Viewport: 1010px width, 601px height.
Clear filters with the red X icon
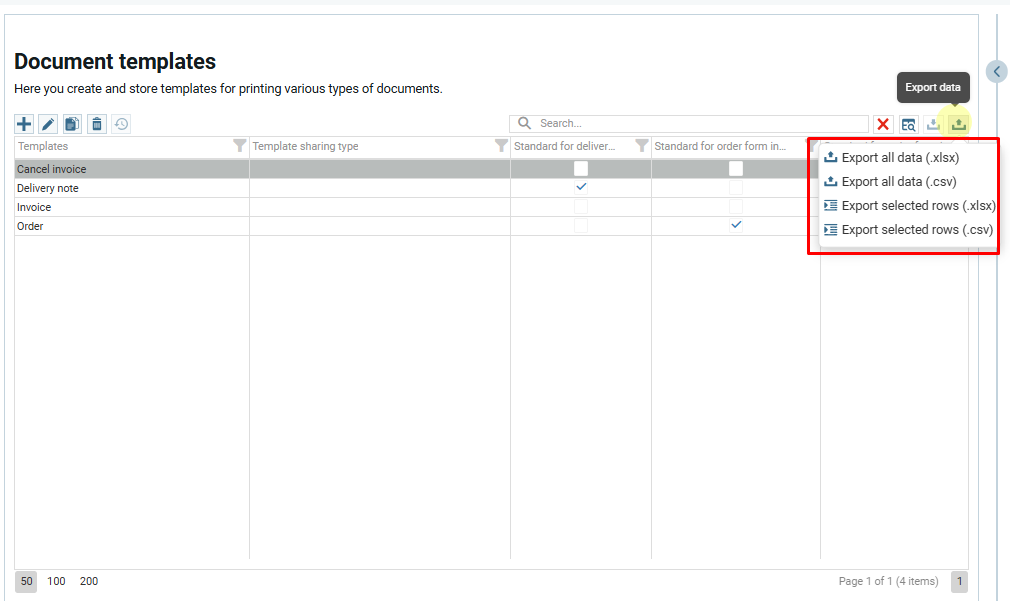point(883,124)
